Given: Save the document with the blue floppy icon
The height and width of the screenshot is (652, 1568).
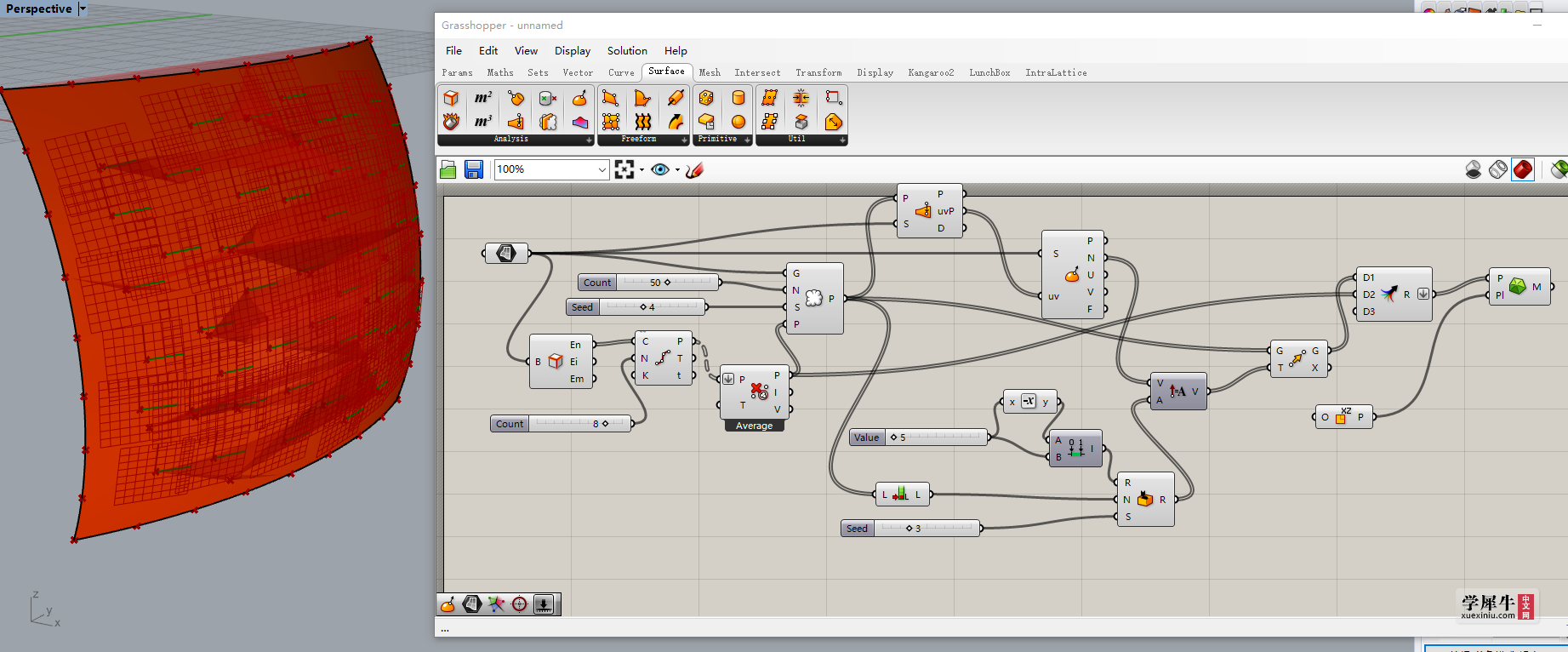Looking at the screenshot, I should coord(474,169).
